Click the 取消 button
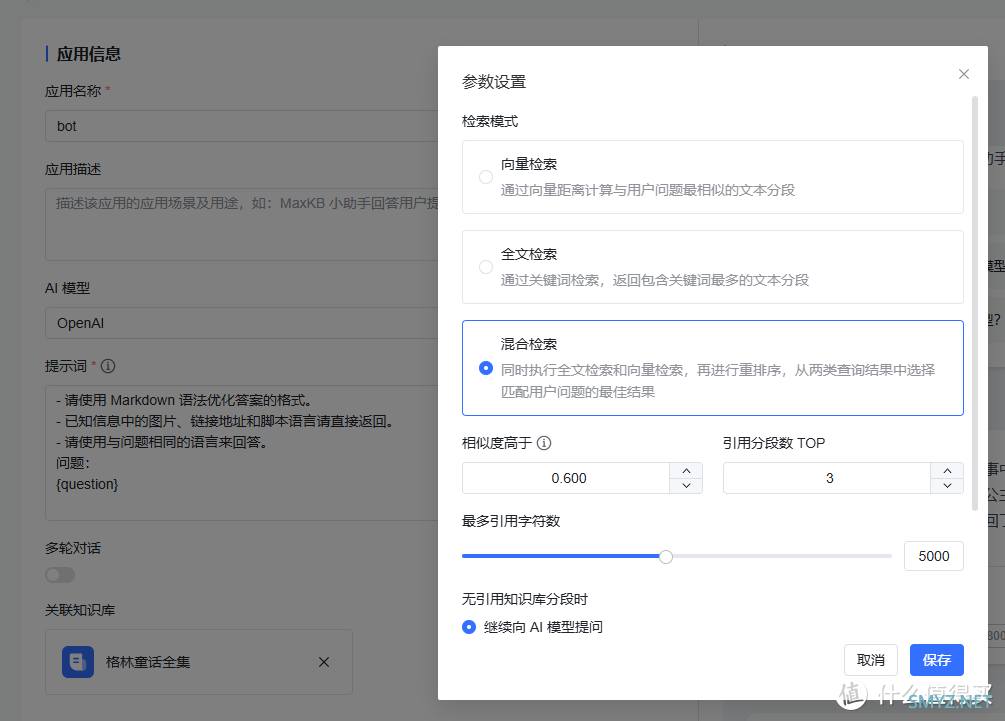The width and height of the screenshot is (1005, 721). click(x=870, y=660)
